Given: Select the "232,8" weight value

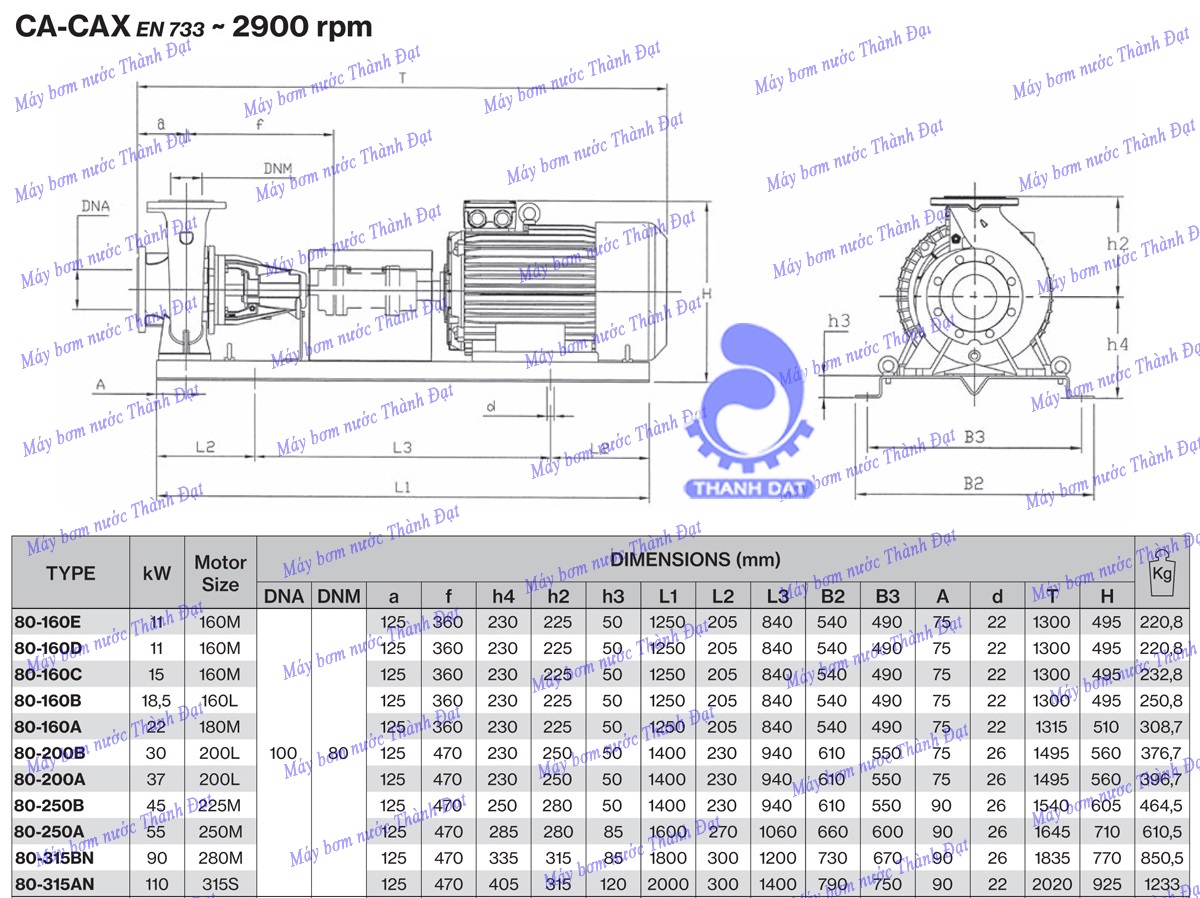Looking at the screenshot, I should [x=1161, y=674].
